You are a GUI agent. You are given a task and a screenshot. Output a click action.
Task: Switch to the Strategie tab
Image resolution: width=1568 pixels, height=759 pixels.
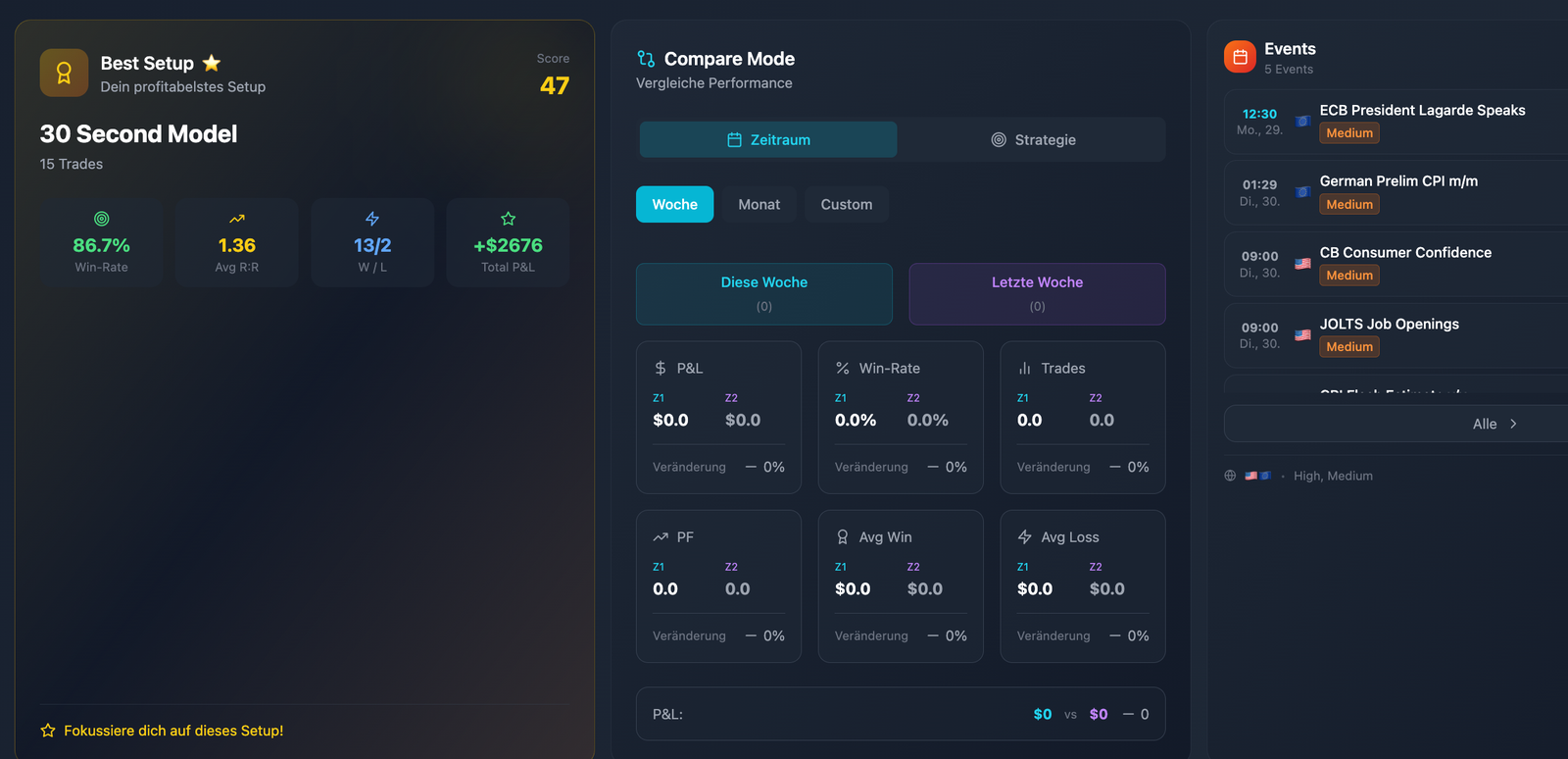point(1032,140)
